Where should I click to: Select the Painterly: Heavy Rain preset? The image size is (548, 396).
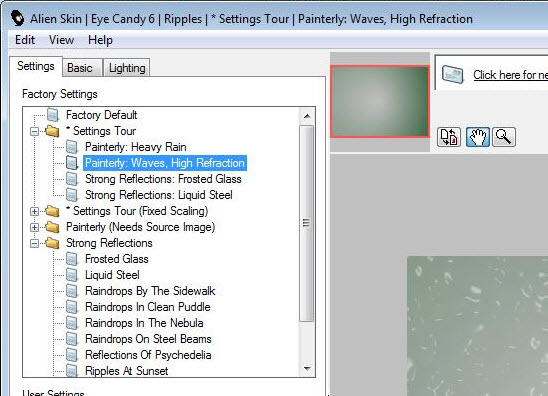click(x=136, y=147)
